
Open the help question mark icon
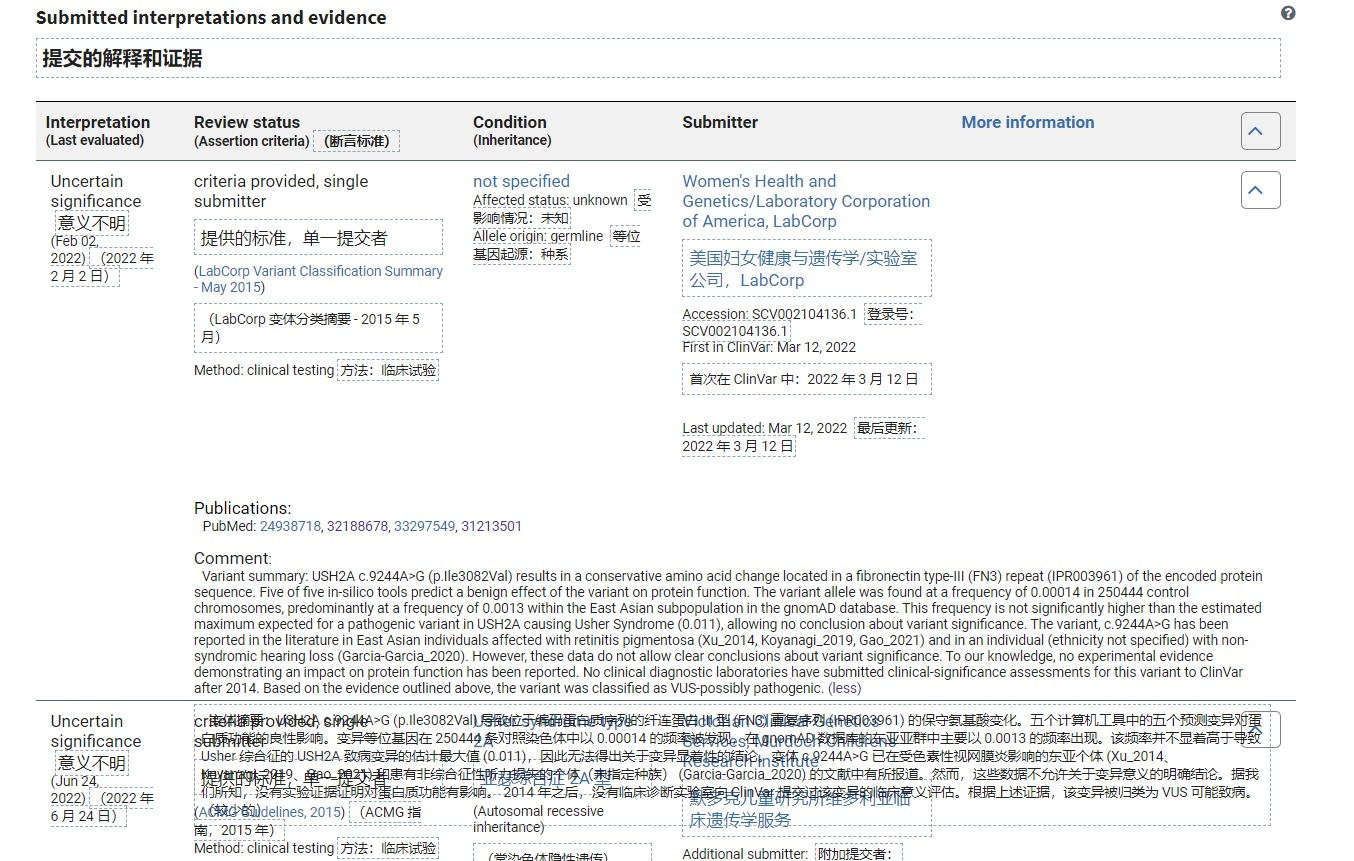tap(1288, 13)
